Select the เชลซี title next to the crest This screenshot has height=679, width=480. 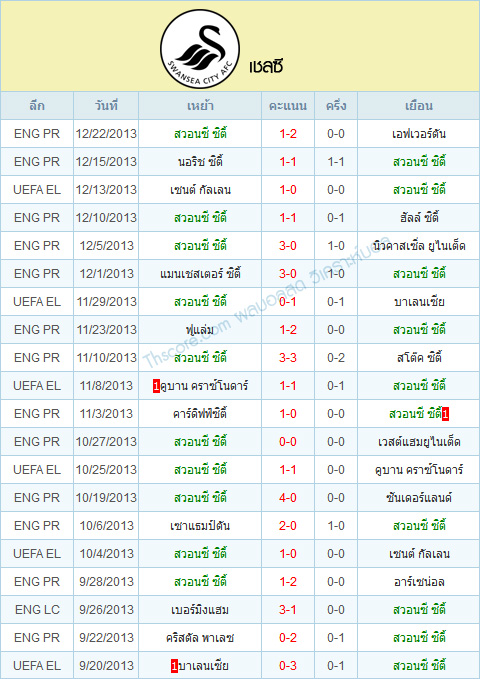point(266,67)
